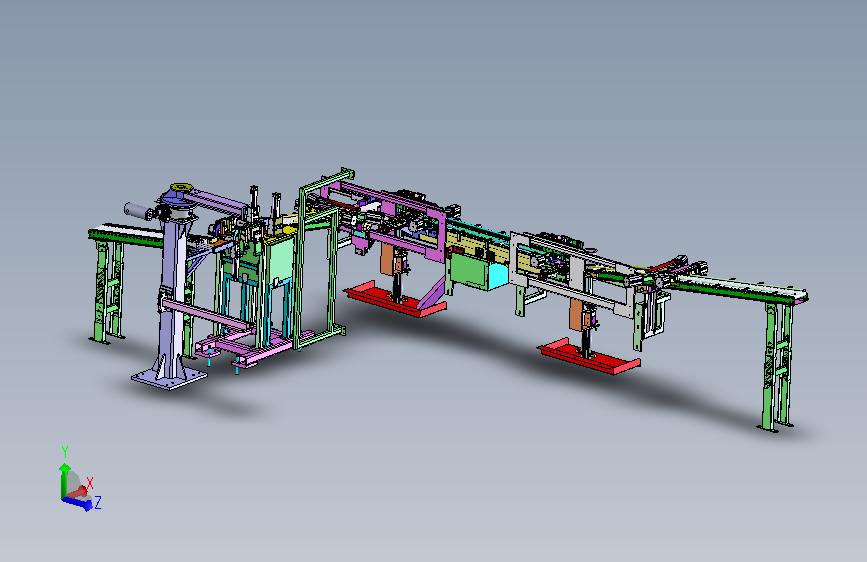Viewport: 867px width, 562px height.
Task: Click the blue Z axis arrow of the triad
Action: (x=77, y=502)
